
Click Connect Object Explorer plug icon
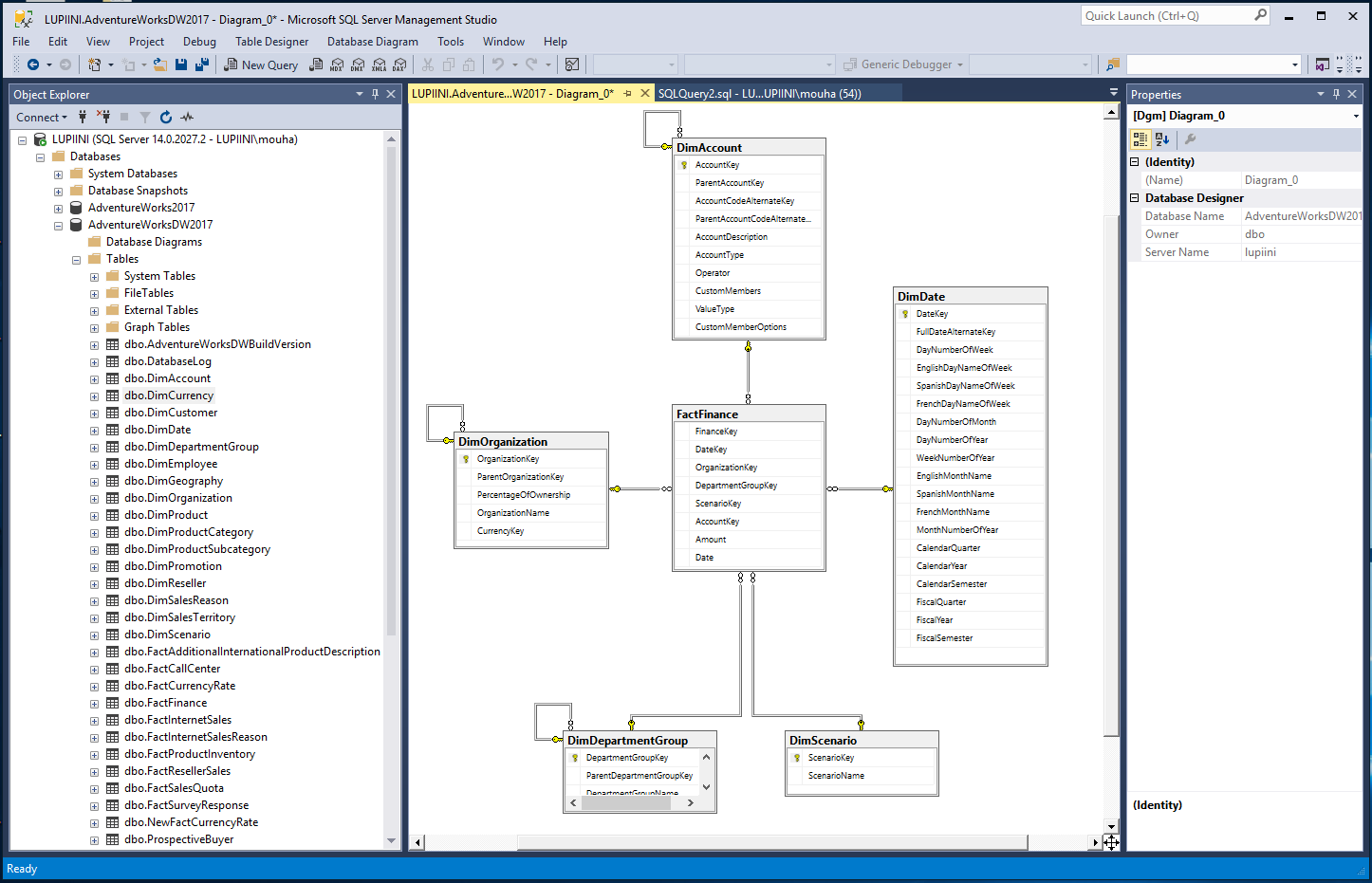(83, 117)
